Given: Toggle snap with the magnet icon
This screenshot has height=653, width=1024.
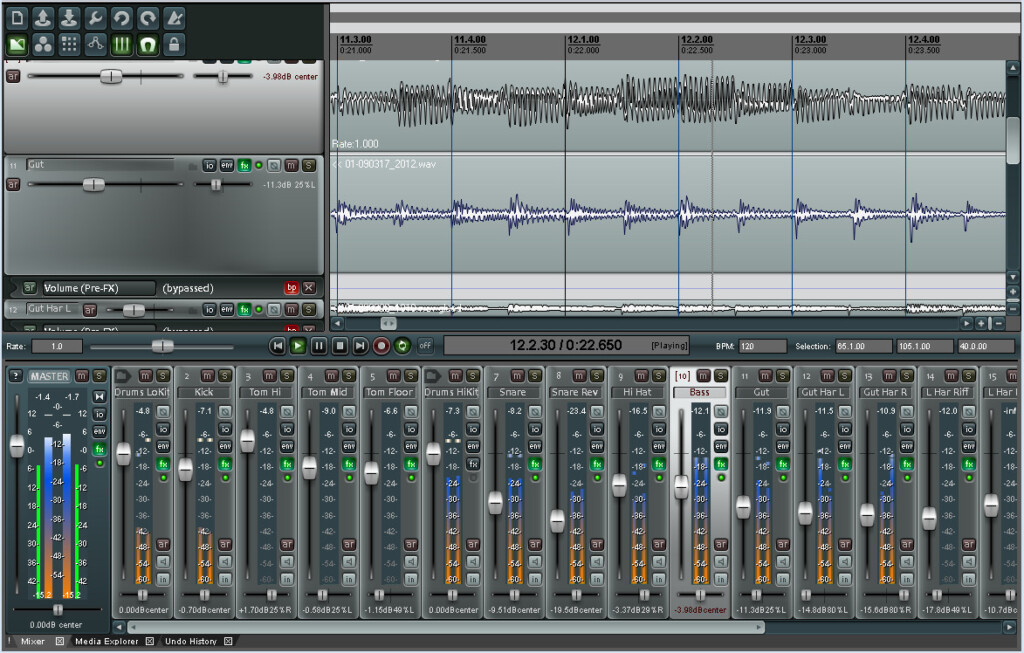Looking at the screenshot, I should tap(148, 44).
